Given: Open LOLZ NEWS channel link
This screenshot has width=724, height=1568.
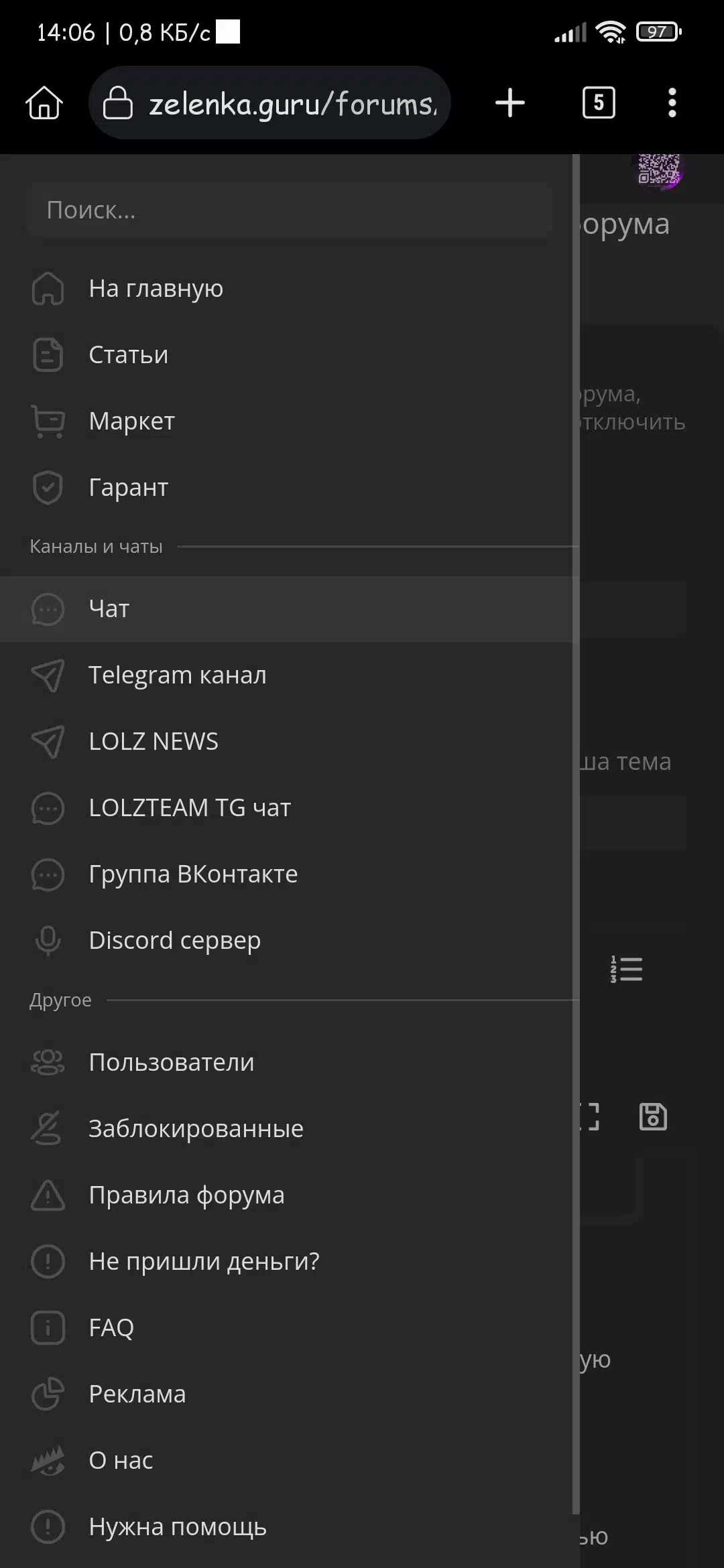Looking at the screenshot, I should tap(153, 742).
